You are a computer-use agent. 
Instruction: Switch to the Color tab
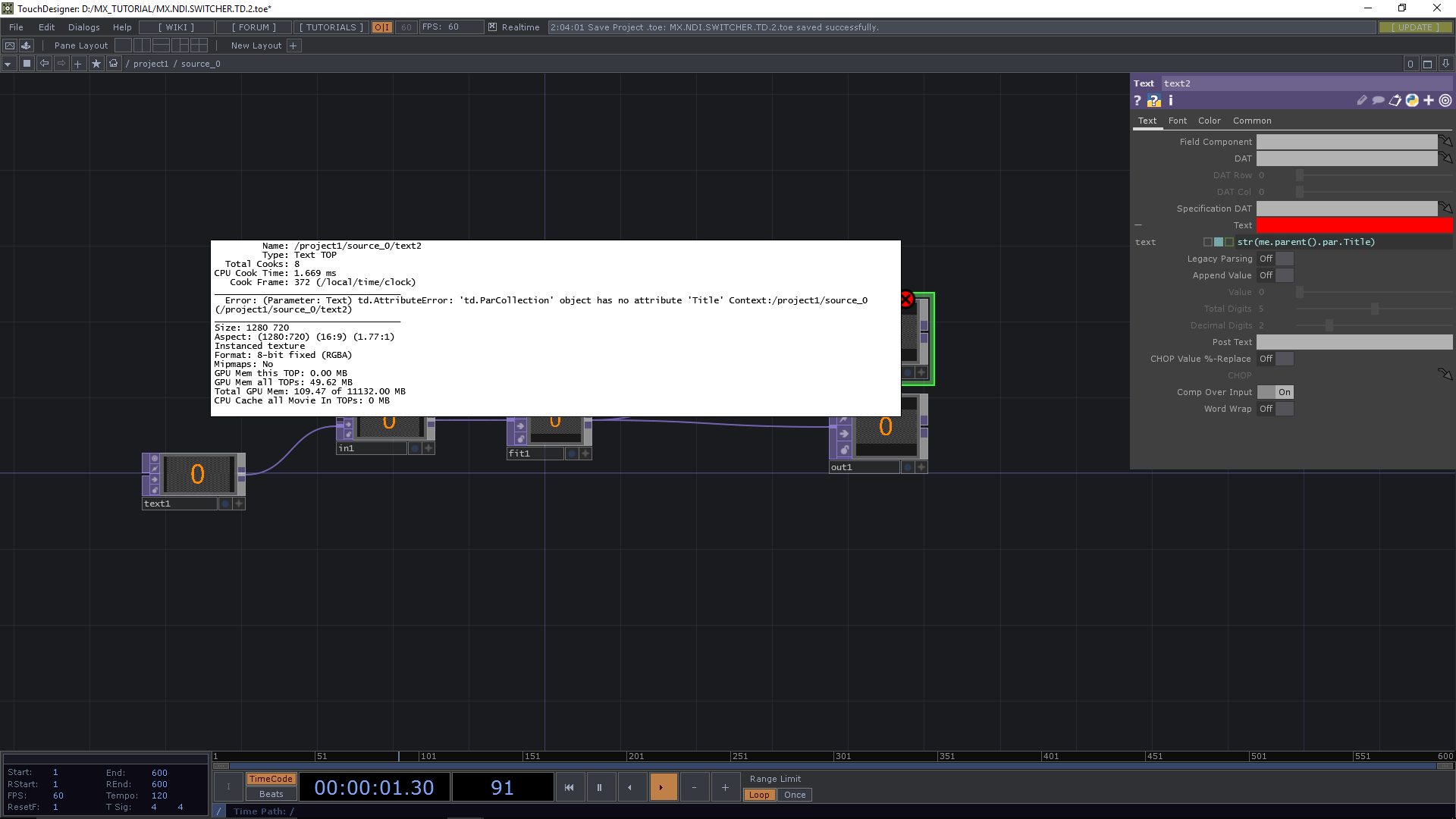point(1210,121)
